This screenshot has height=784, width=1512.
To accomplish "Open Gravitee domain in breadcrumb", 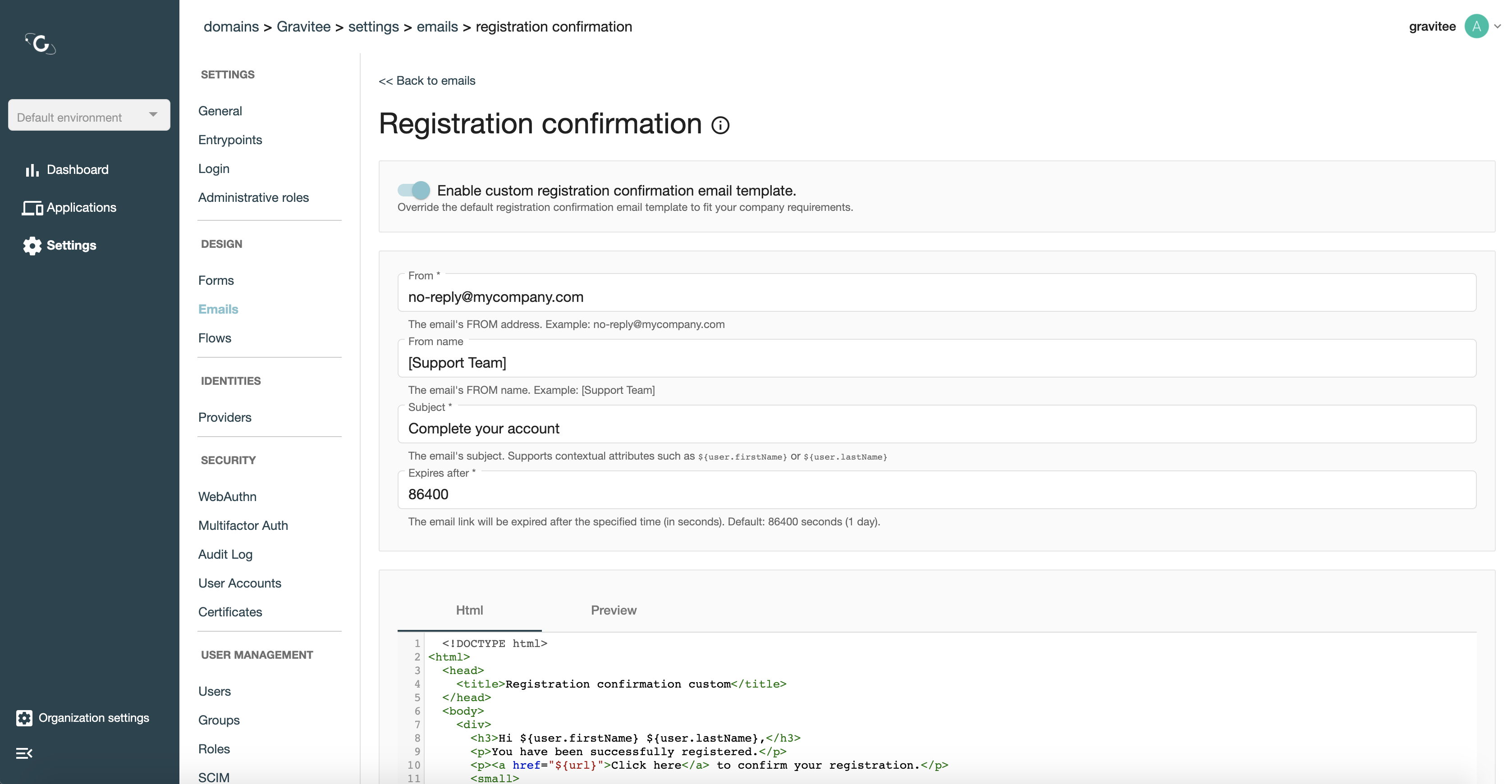I will pos(303,27).
